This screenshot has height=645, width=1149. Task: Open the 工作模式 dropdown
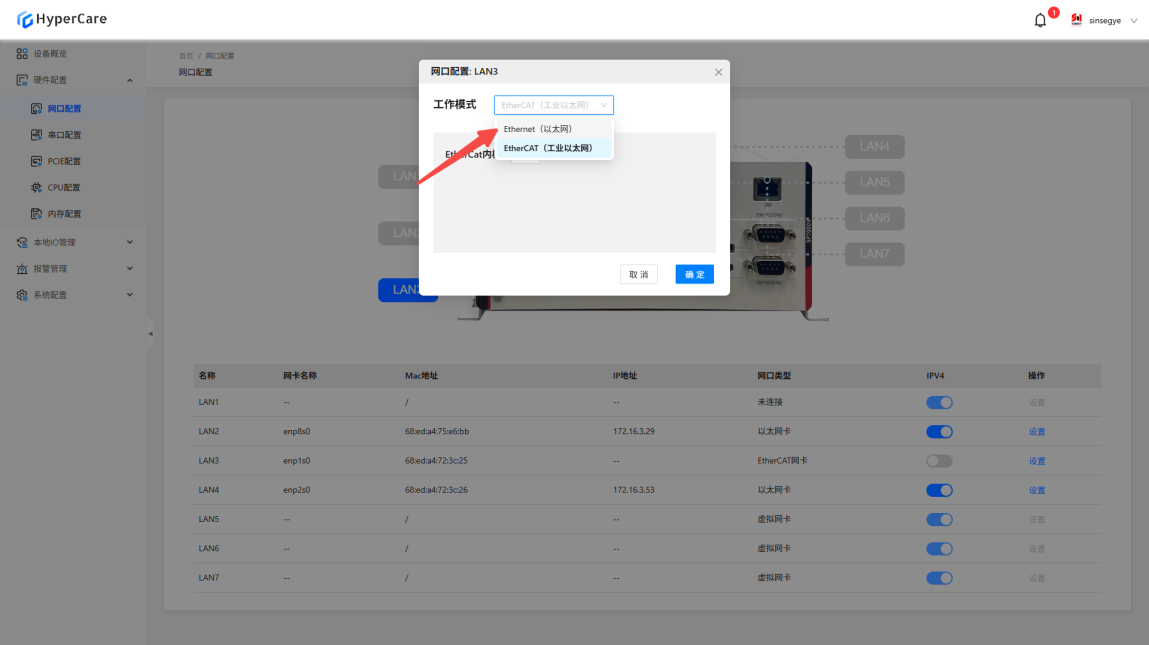[553, 105]
